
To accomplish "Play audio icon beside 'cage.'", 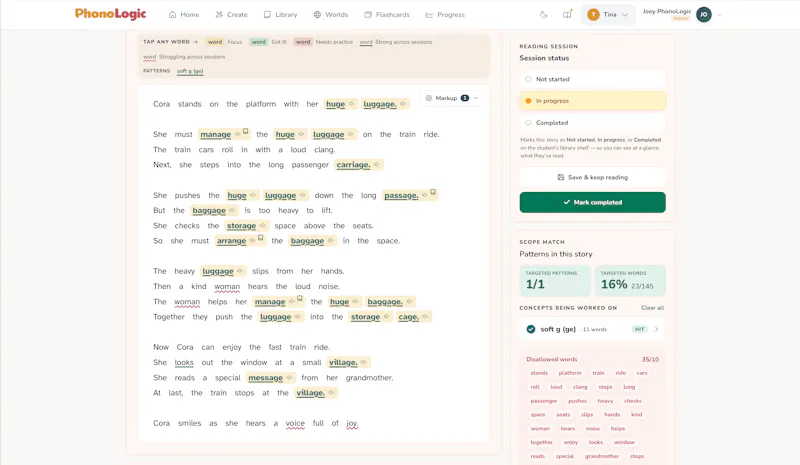I will 425,317.
